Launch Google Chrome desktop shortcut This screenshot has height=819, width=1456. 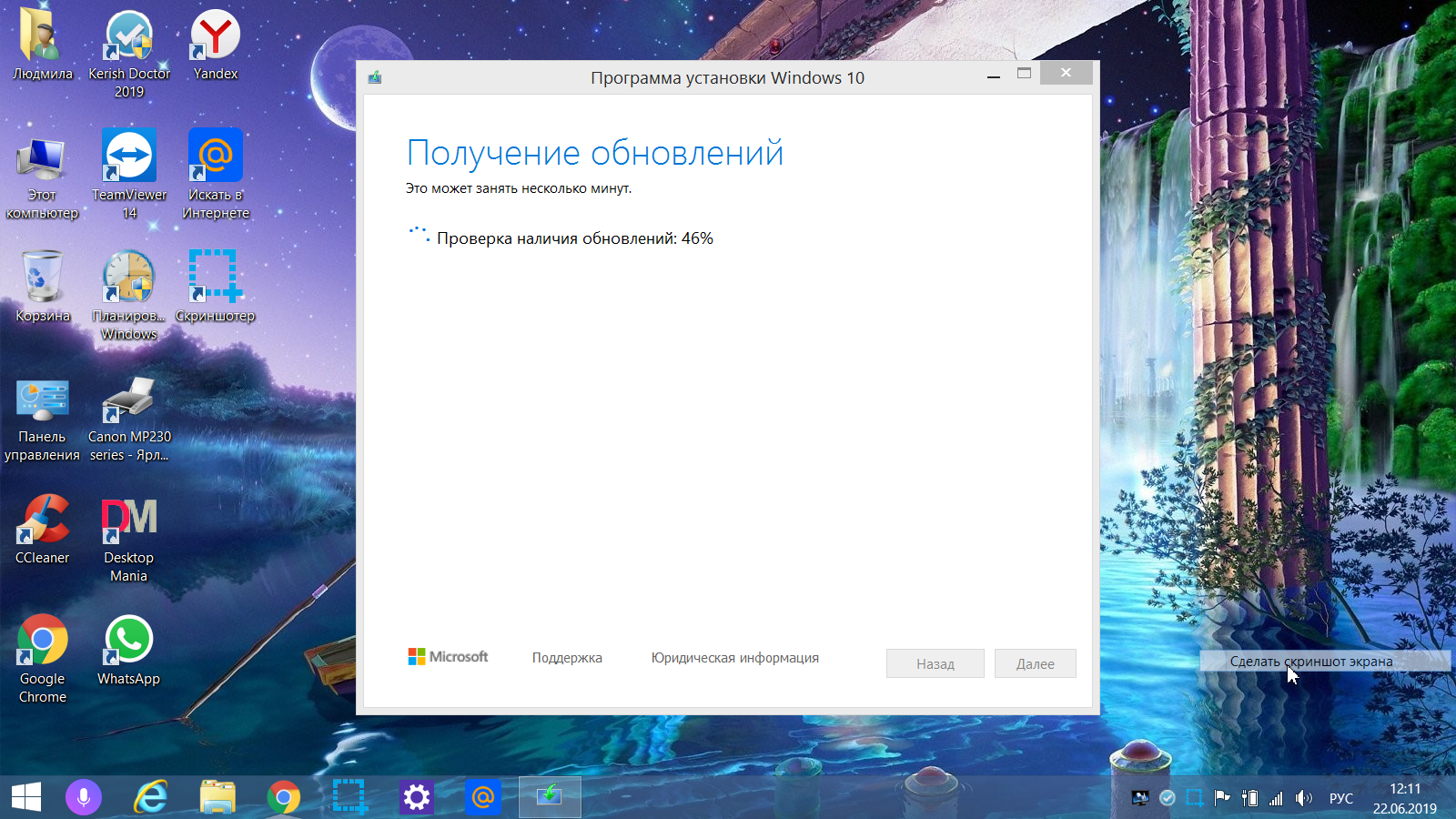[x=42, y=659]
